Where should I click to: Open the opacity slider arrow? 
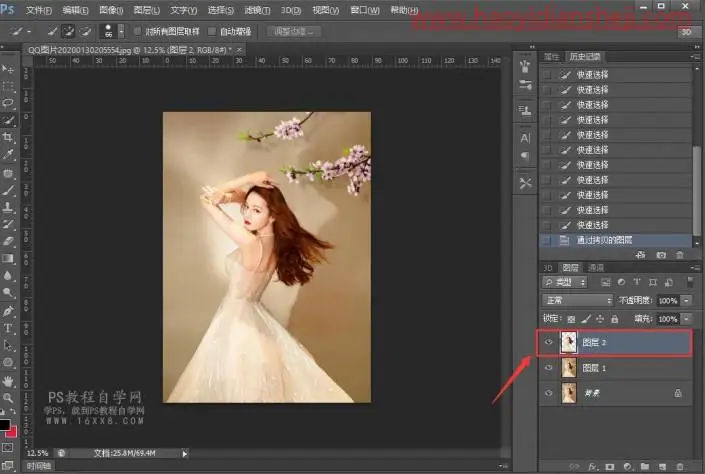[x=687, y=300]
